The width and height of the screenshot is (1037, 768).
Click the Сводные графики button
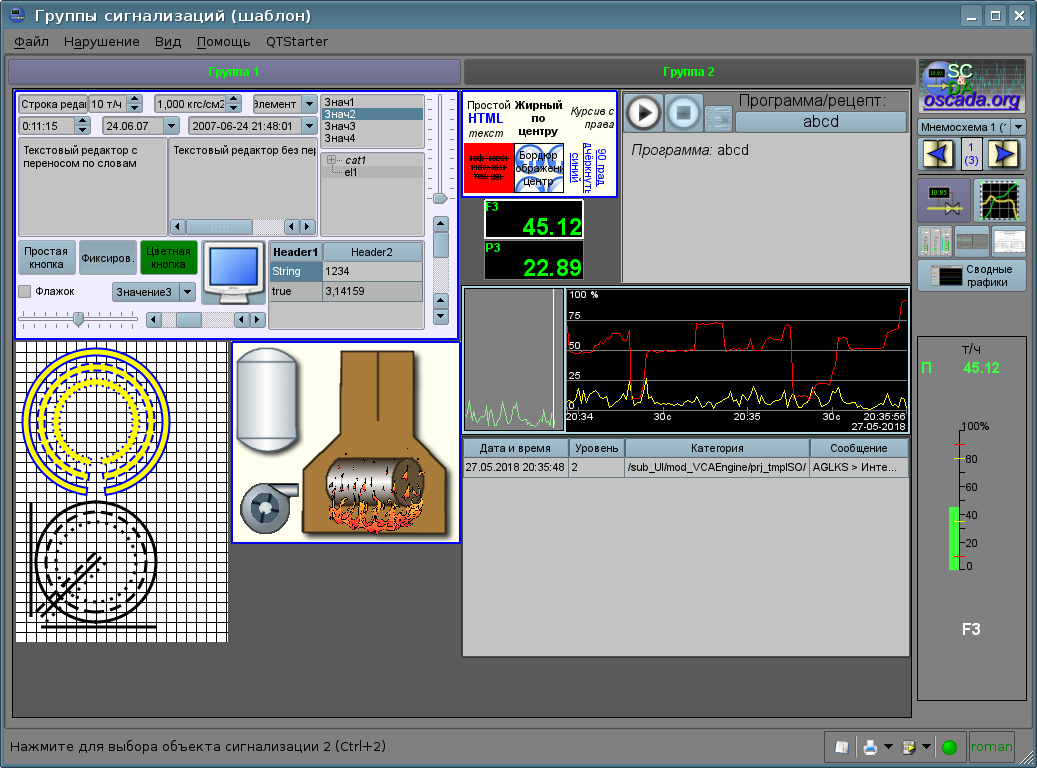pyautogui.click(x=972, y=276)
